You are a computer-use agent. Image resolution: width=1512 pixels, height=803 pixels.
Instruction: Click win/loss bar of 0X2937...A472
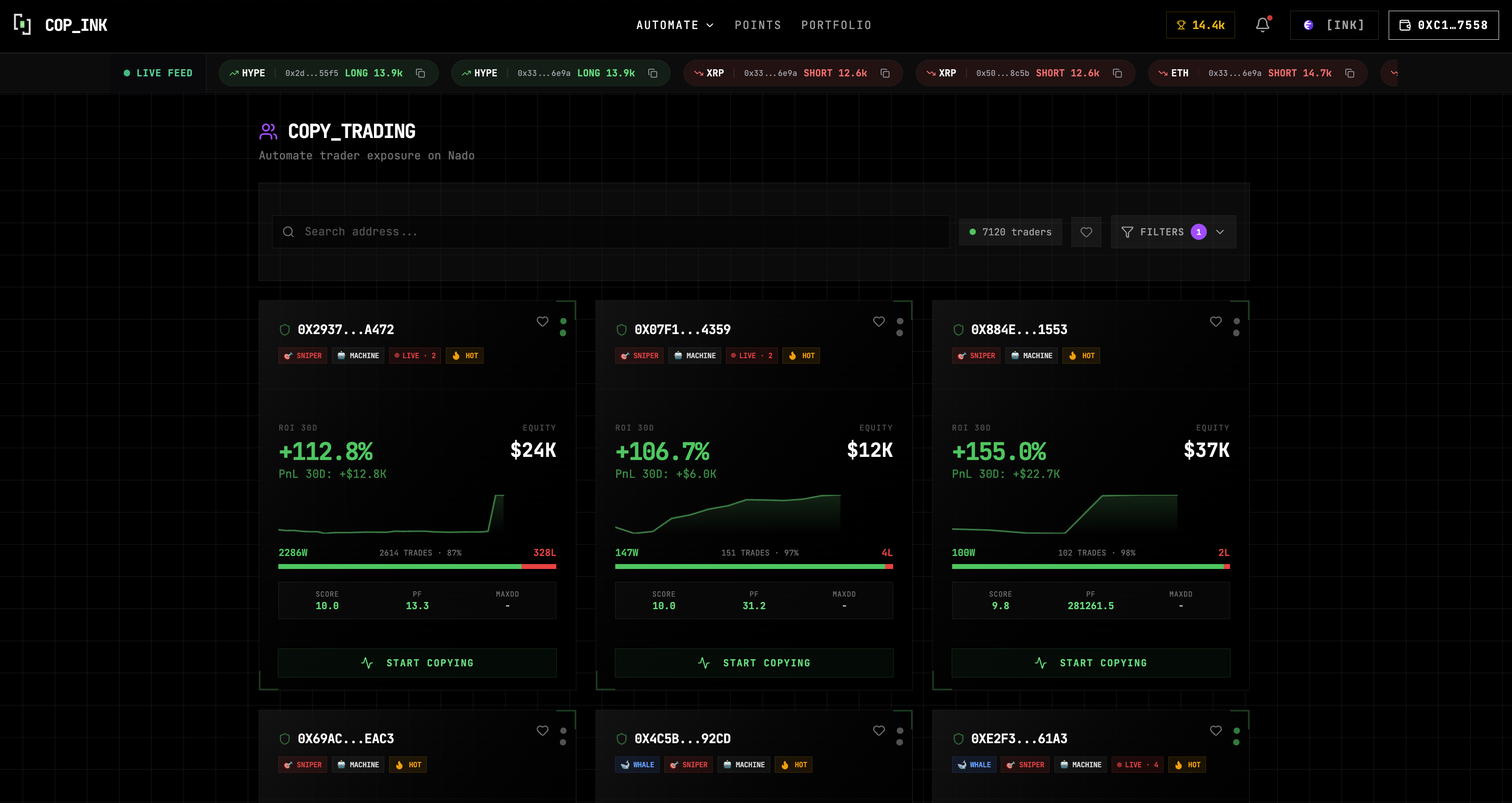click(417, 567)
